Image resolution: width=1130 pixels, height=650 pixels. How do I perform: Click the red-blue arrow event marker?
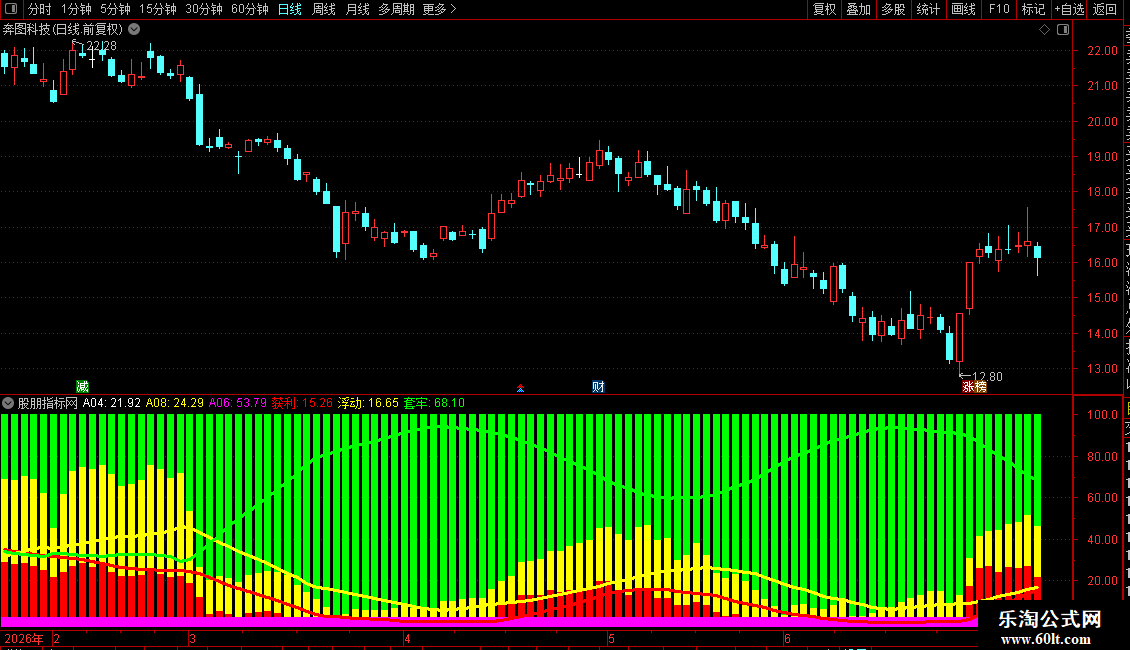(x=520, y=388)
